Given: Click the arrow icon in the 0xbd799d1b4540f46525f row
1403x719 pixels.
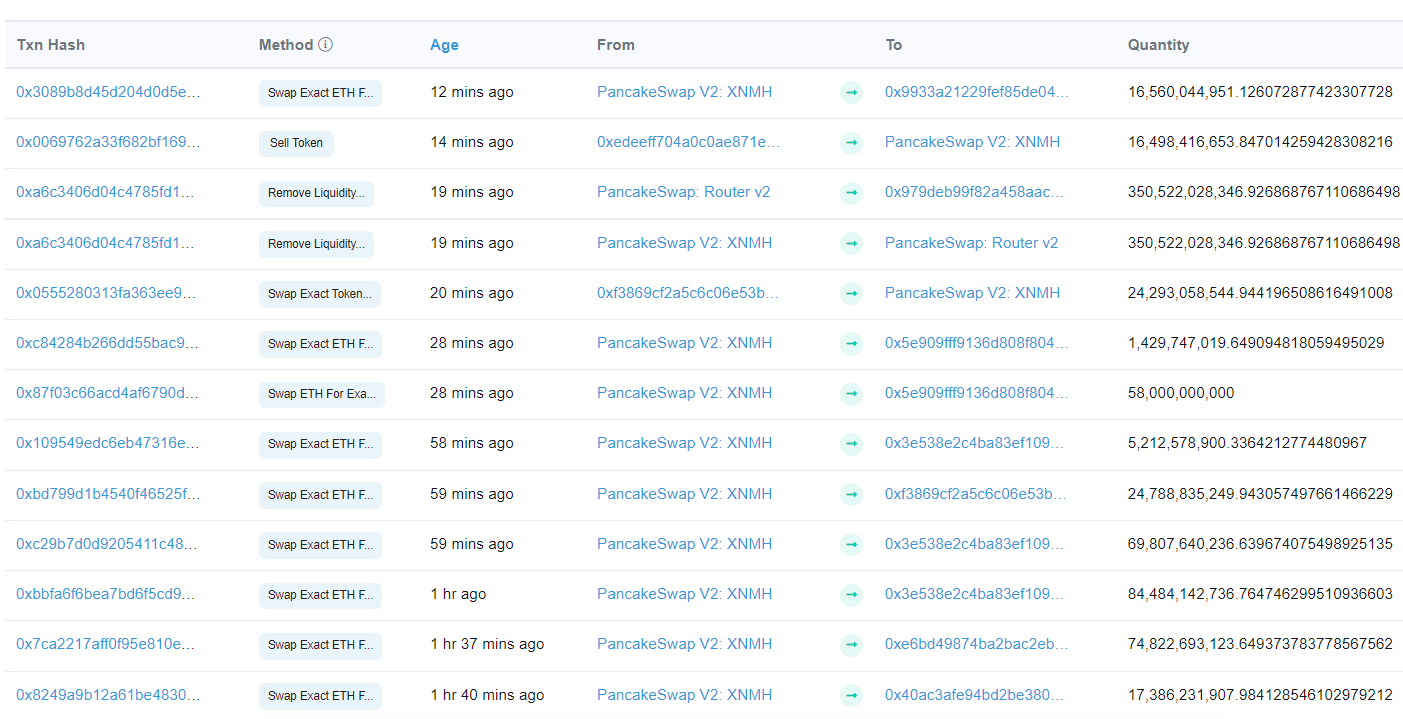Looking at the screenshot, I should click(x=851, y=495).
